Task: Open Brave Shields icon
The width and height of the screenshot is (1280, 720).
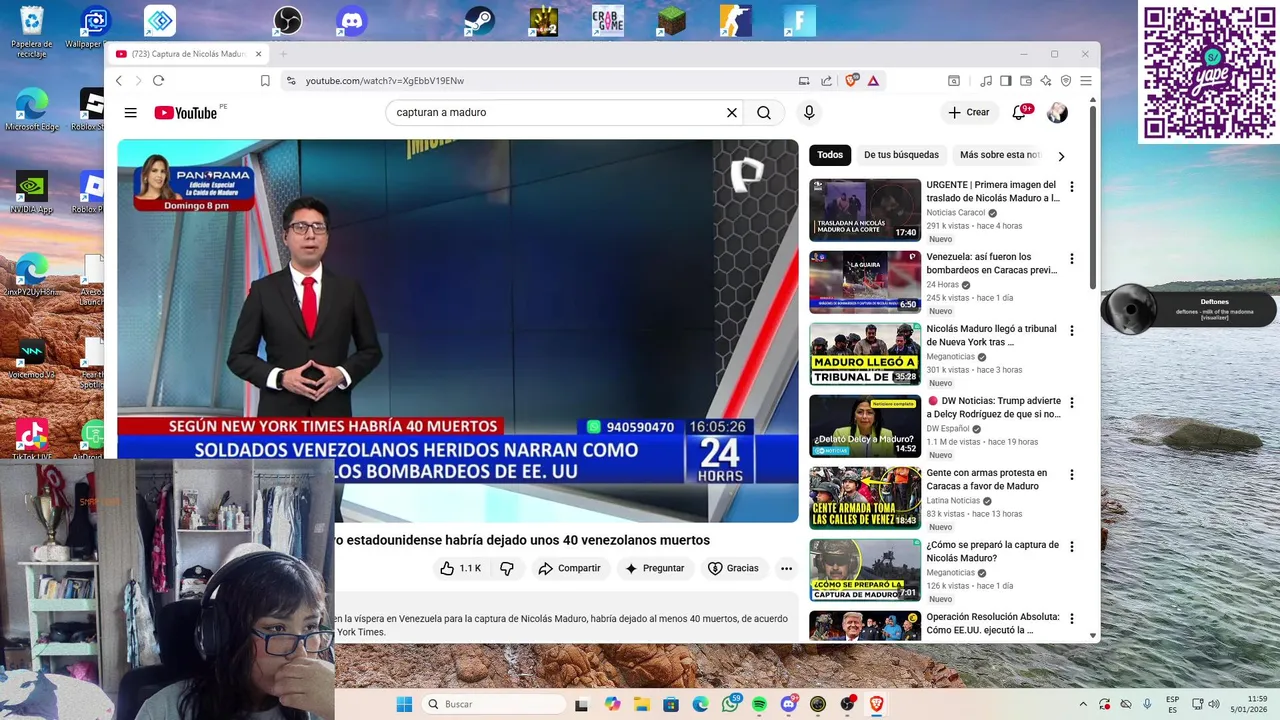Action: coord(852,81)
